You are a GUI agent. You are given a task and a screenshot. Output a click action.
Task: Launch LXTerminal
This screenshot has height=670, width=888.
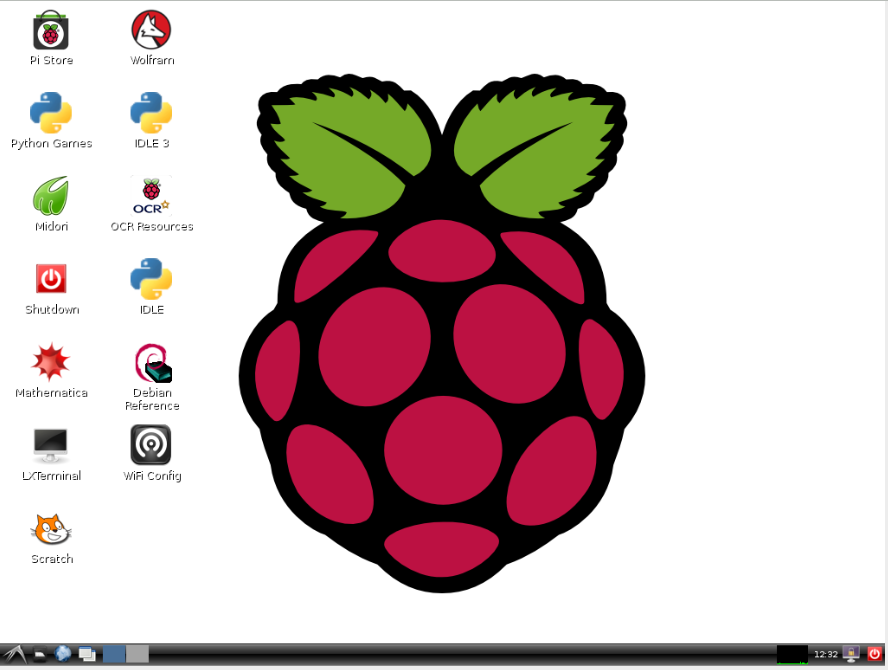pyautogui.click(x=50, y=446)
